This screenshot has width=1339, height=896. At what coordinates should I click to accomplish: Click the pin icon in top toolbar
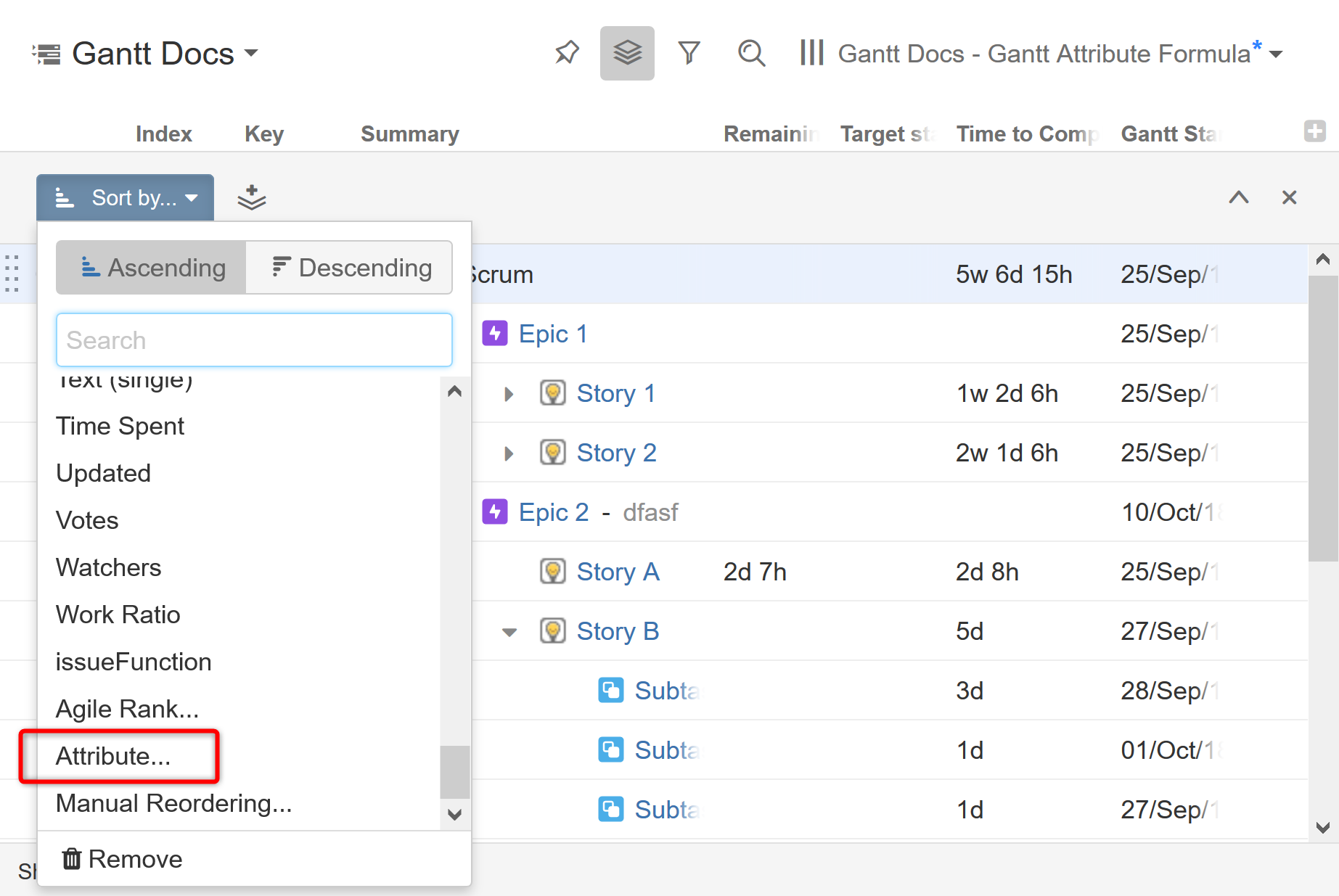click(567, 53)
